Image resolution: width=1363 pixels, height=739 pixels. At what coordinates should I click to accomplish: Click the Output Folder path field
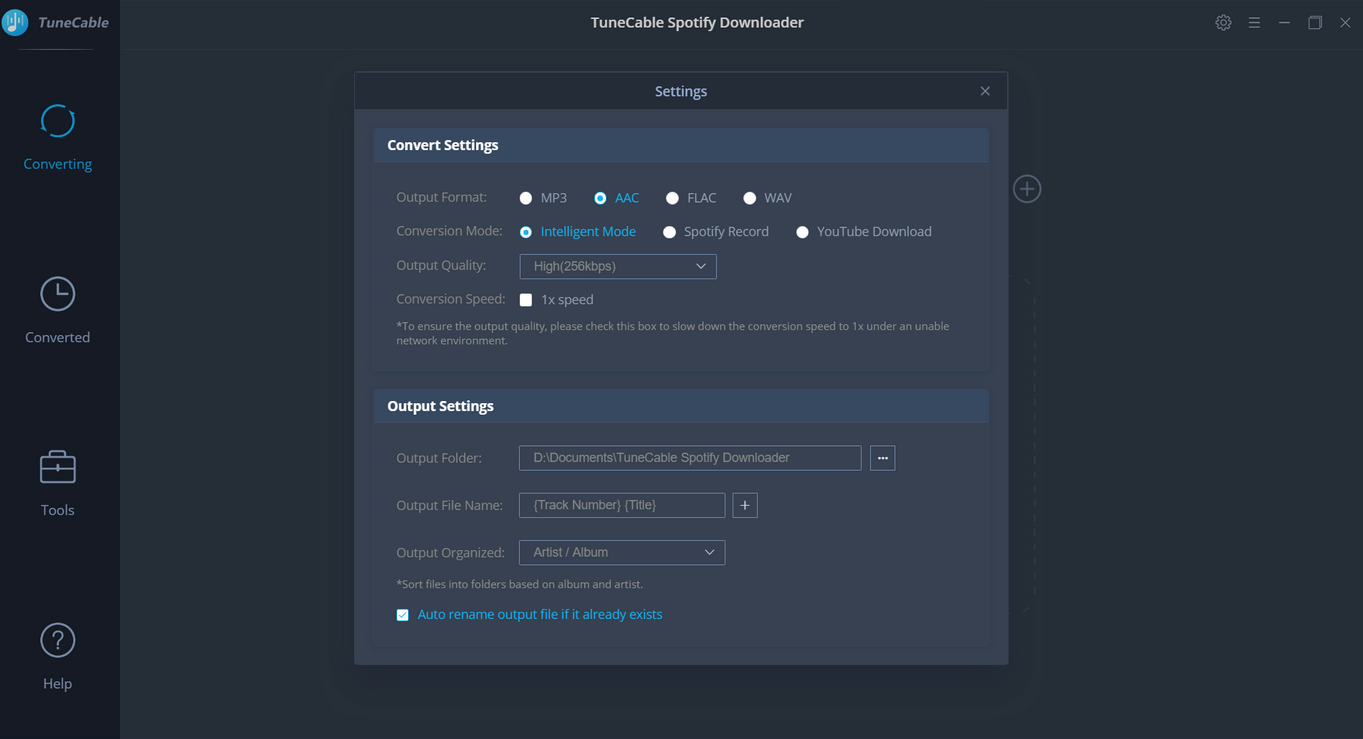click(690, 458)
